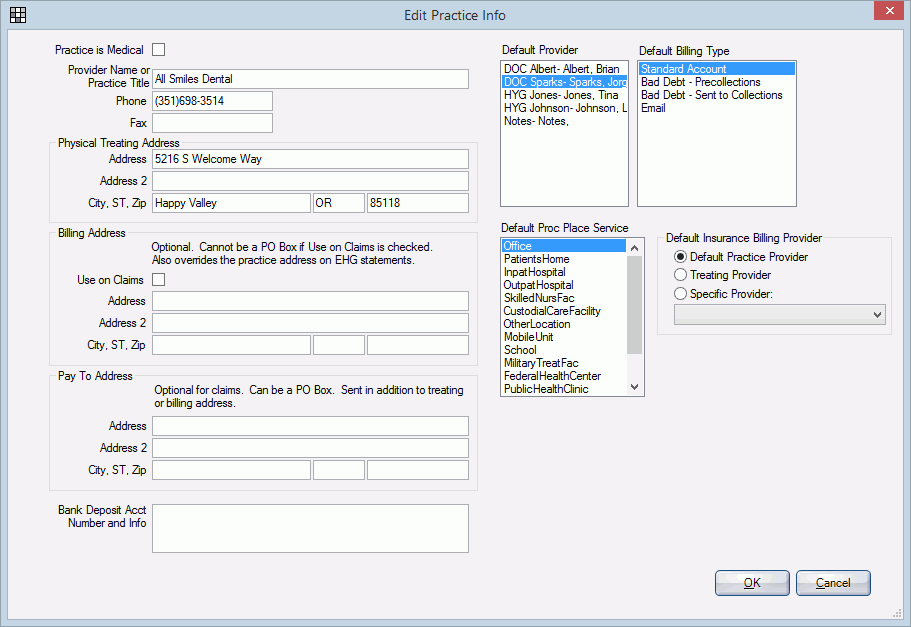The width and height of the screenshot is (911, 627).
Task: Check Use on Claims under Billing Address
Action: coord(158,279)
